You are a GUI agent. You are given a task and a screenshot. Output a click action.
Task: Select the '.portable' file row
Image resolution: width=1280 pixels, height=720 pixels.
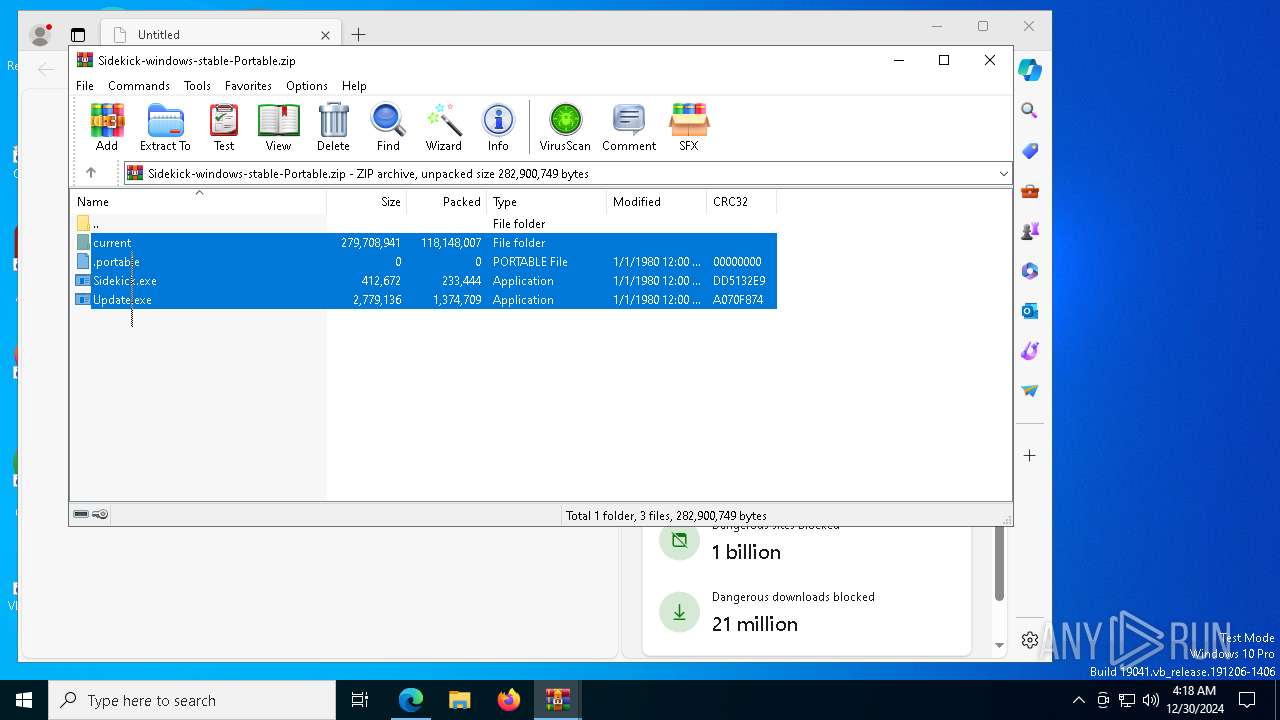click(x=425, y=262)
